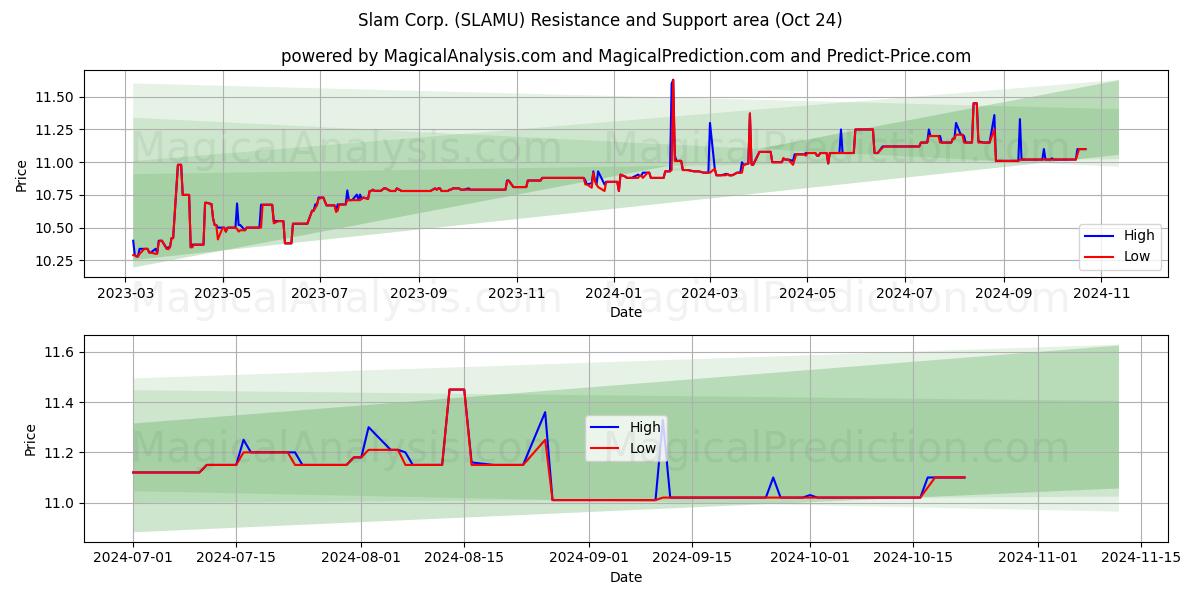
Task: Click the 11.2 tick on bottom chart's price axis
Action: [x=61, y=453]
